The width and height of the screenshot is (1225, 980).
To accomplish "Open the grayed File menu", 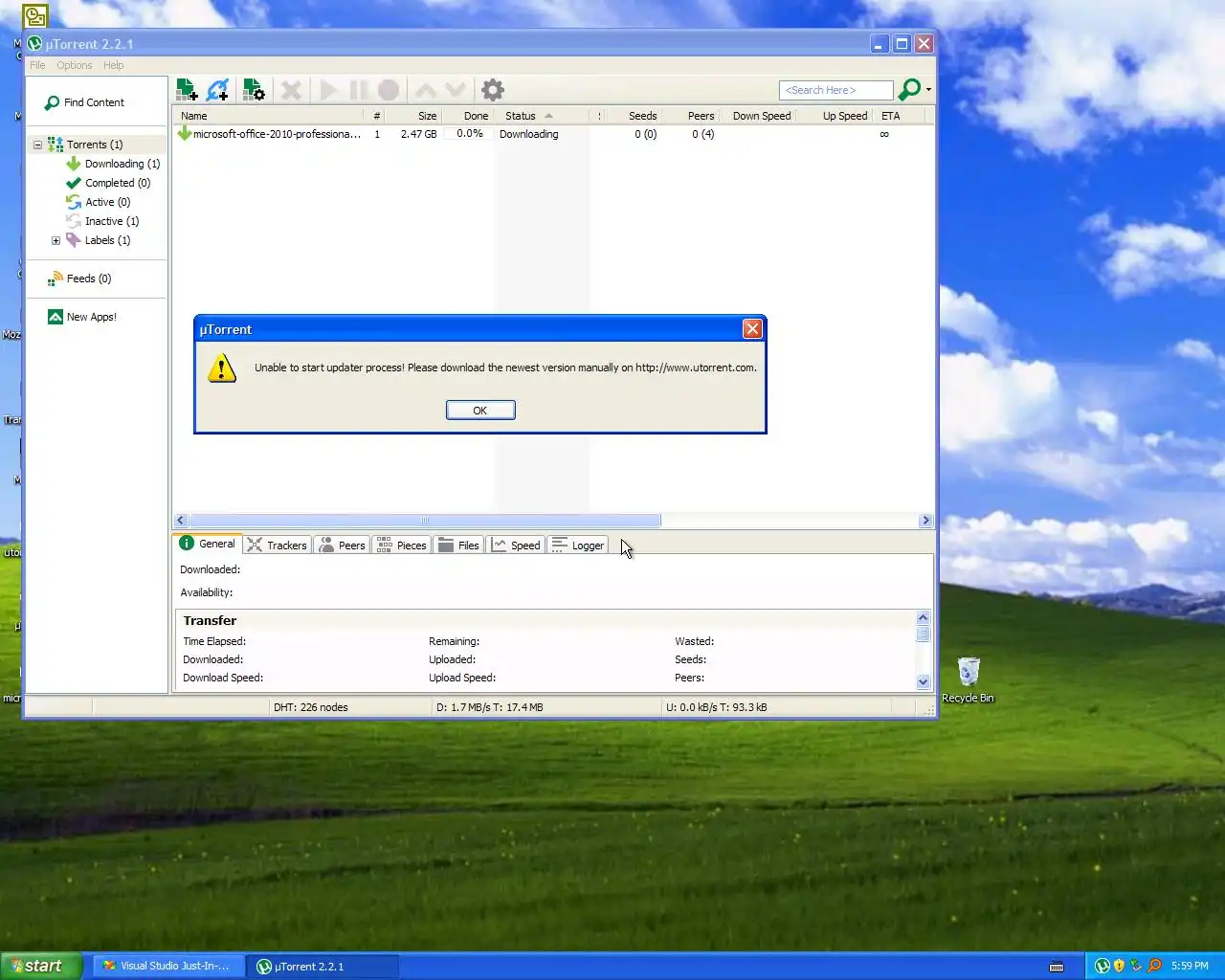I will click(37, 65).
